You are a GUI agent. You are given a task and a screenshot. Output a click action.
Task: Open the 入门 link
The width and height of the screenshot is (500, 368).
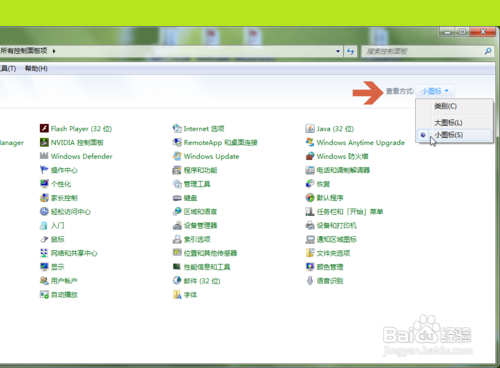(58, 225)
